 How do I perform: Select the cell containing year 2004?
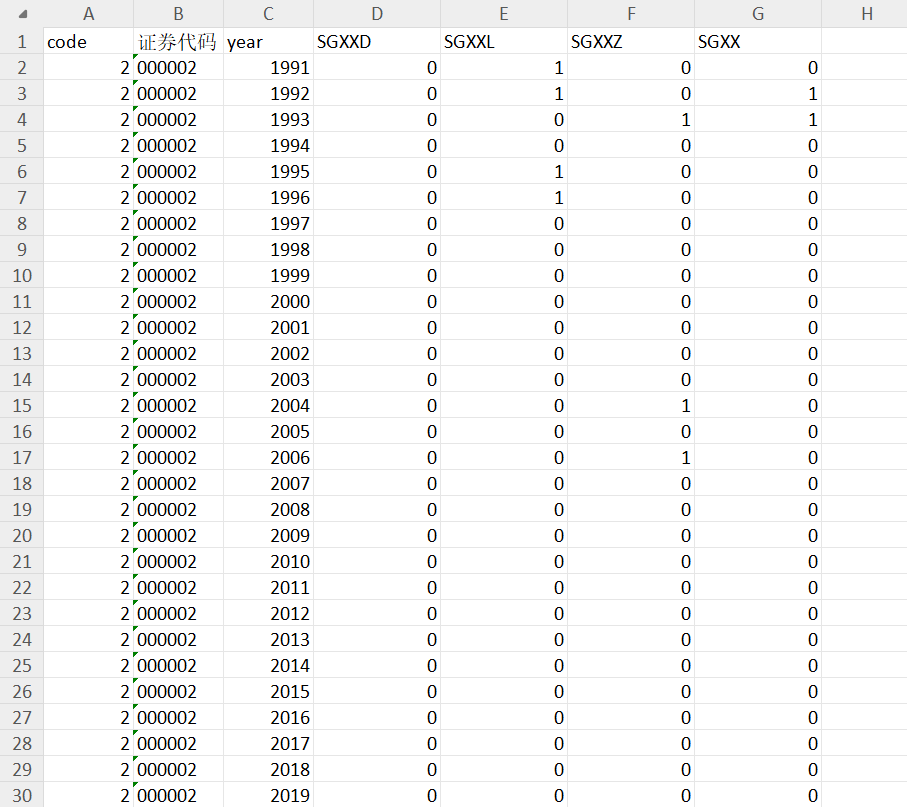point(268,406)
